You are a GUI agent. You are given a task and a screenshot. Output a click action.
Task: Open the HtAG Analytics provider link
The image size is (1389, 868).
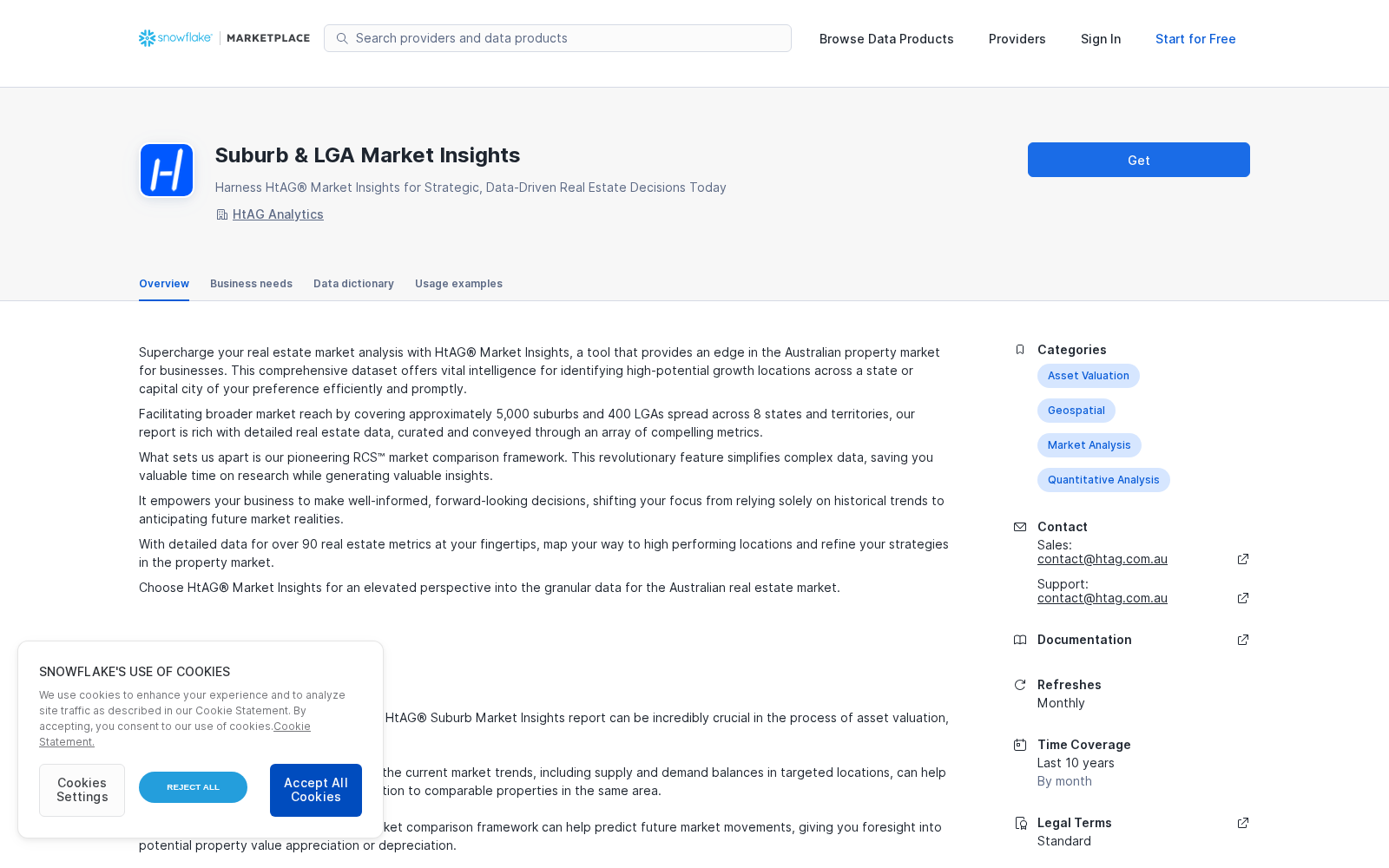278,214
